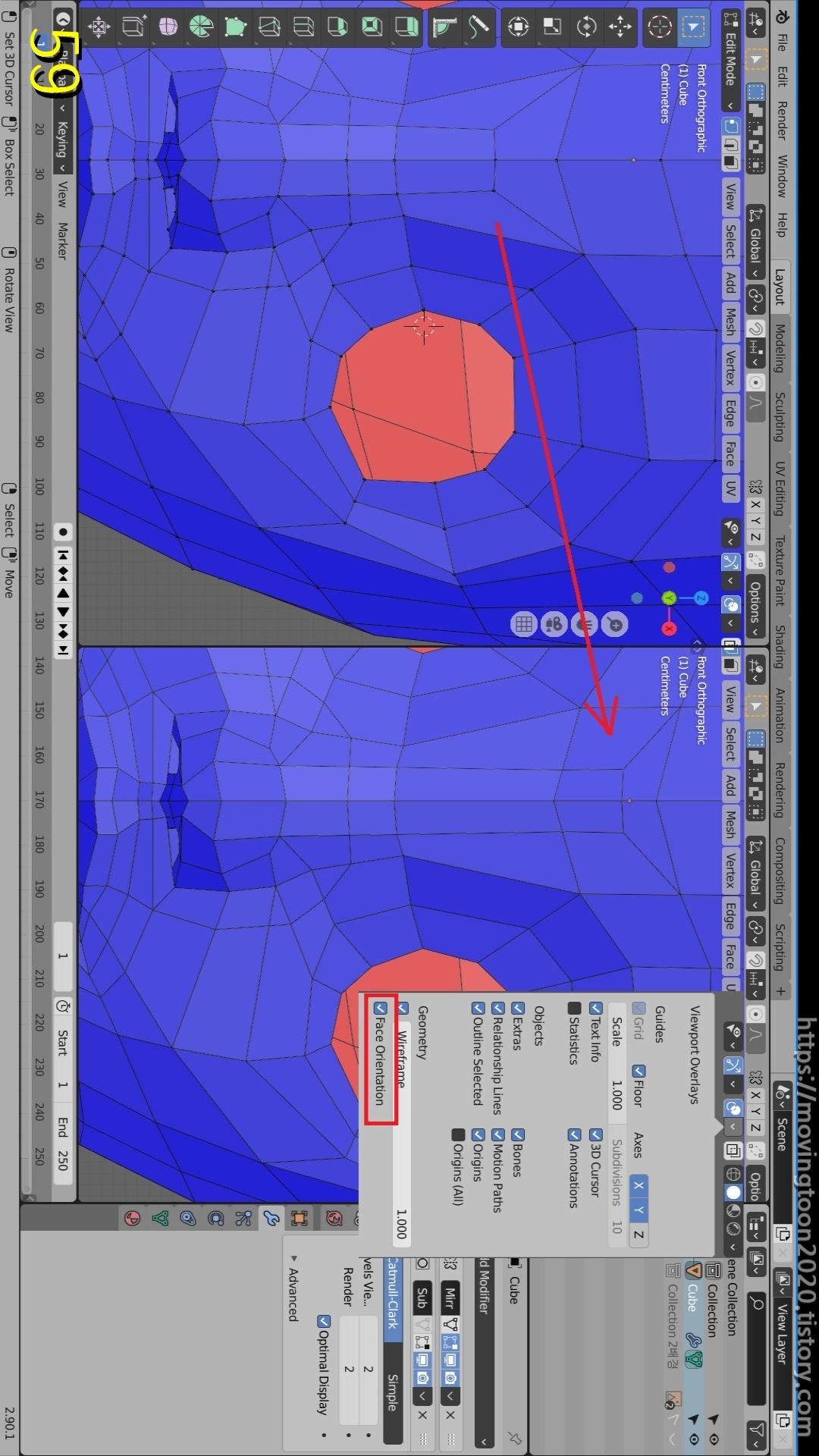This screenshot has width=819, height=1456.
Task: Click the camera view gizmo button
Action: [x=554, y=625]
